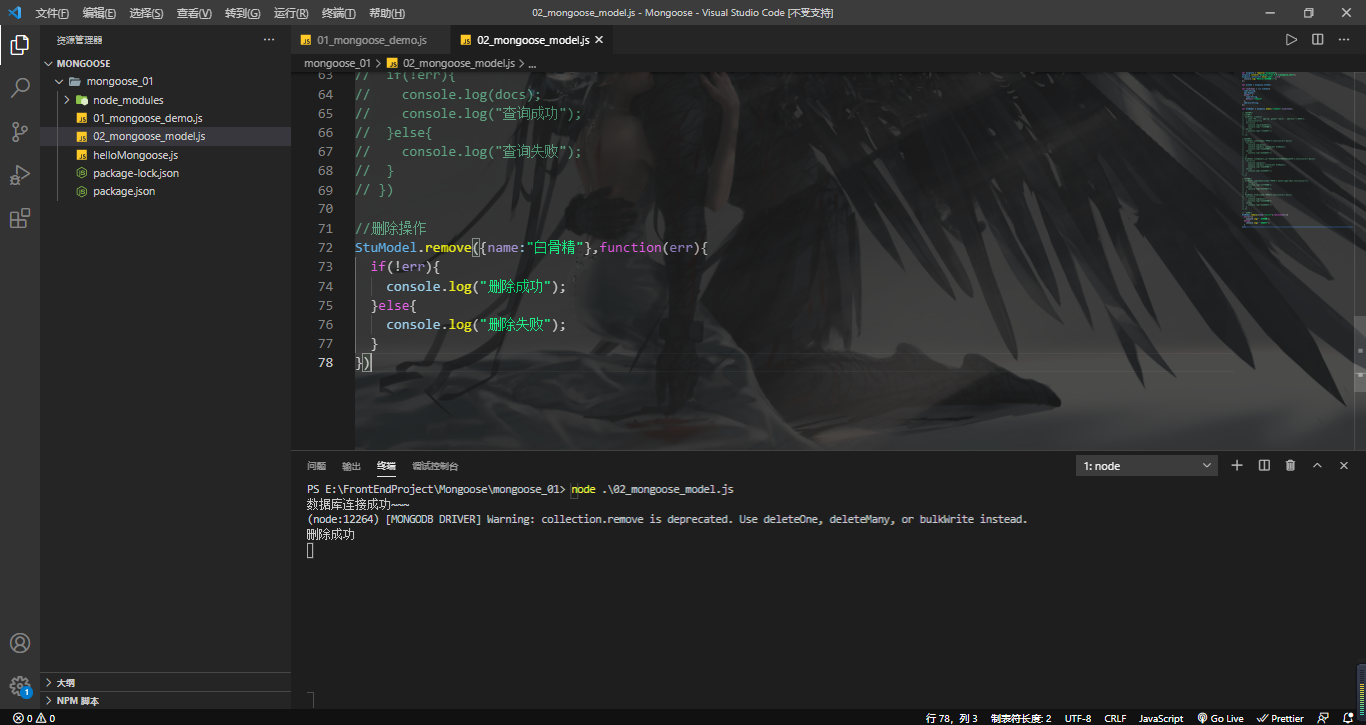Open the 查看(V) menu
This screenshot has width=1366, height=725.
194,13
